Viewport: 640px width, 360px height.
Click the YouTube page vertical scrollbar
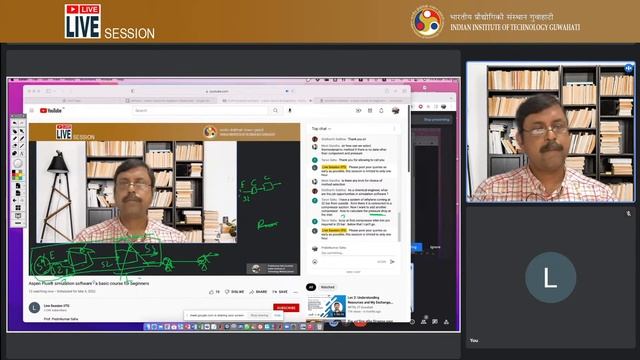pos(409,139)
